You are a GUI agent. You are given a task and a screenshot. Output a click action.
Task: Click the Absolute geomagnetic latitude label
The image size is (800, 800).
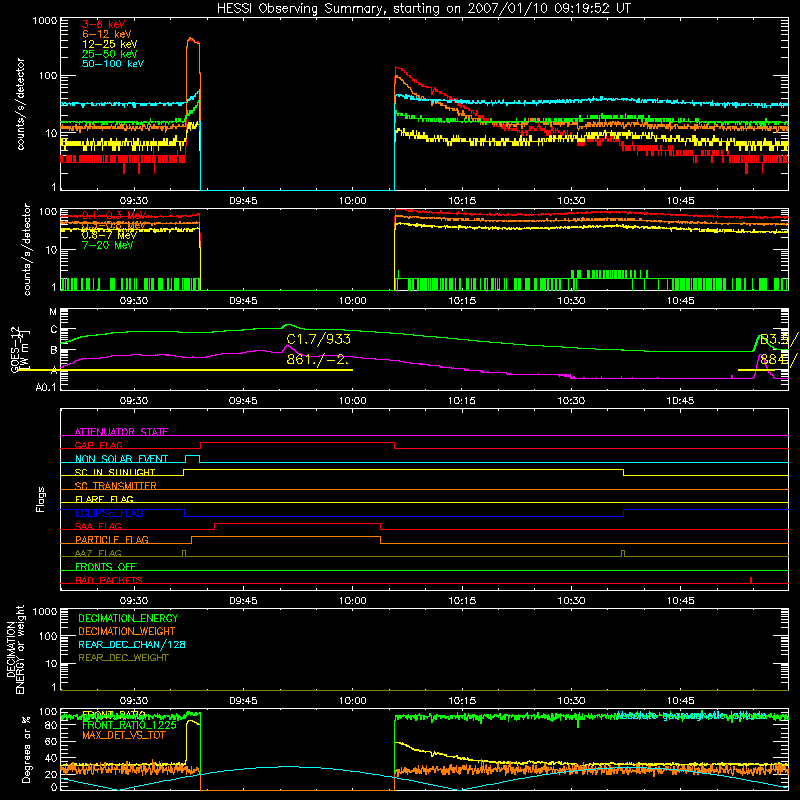click(691, 716)
